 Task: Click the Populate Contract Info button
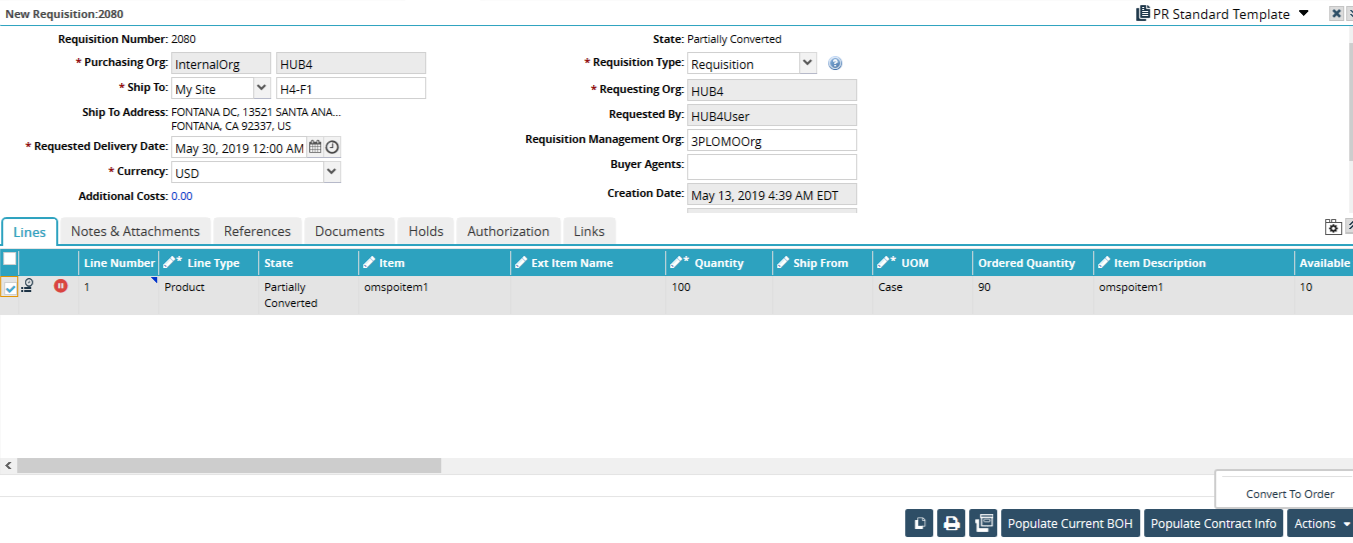click(x=1213, y=523)
